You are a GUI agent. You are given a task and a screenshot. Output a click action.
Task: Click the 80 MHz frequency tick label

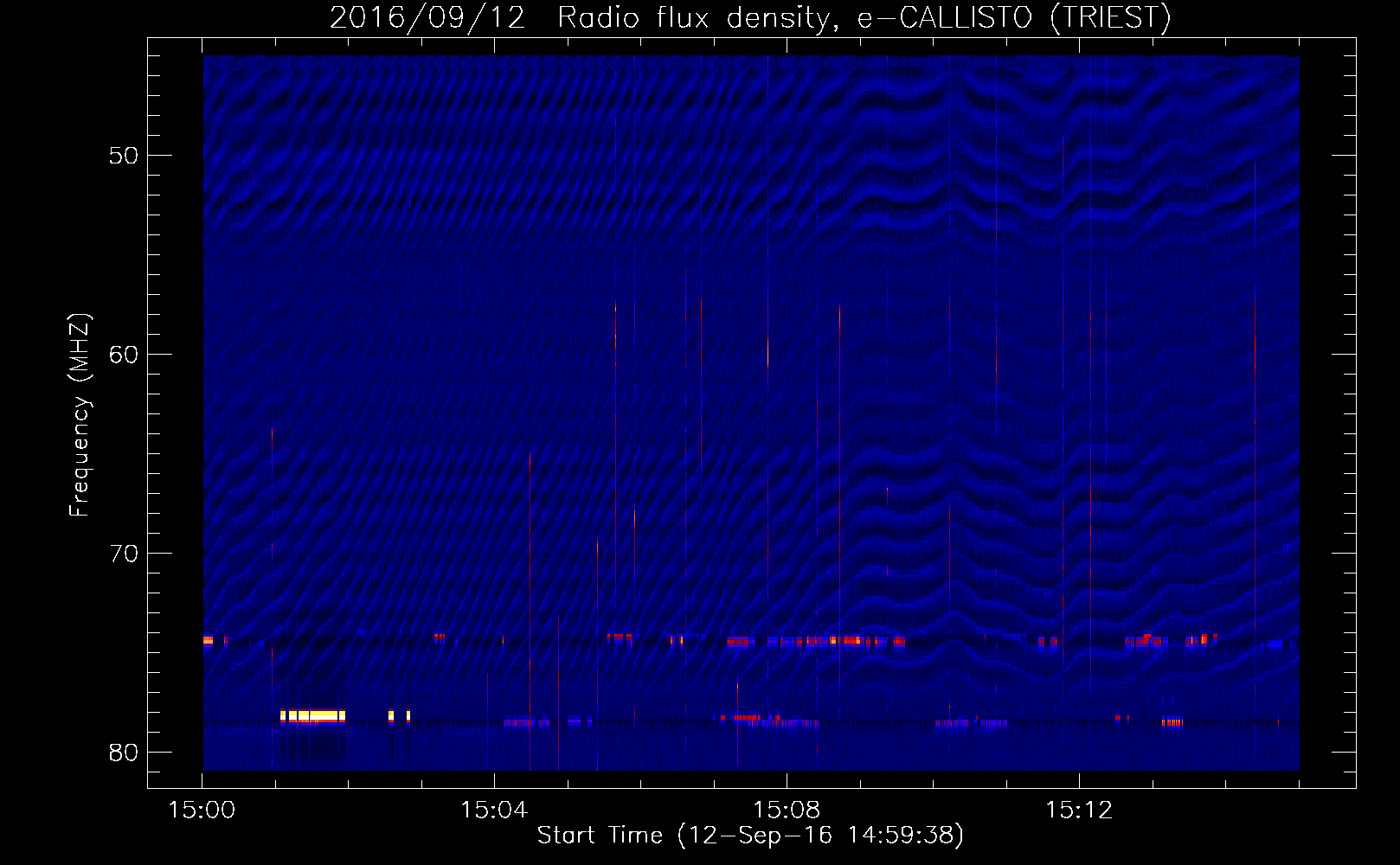click(125, 752)
